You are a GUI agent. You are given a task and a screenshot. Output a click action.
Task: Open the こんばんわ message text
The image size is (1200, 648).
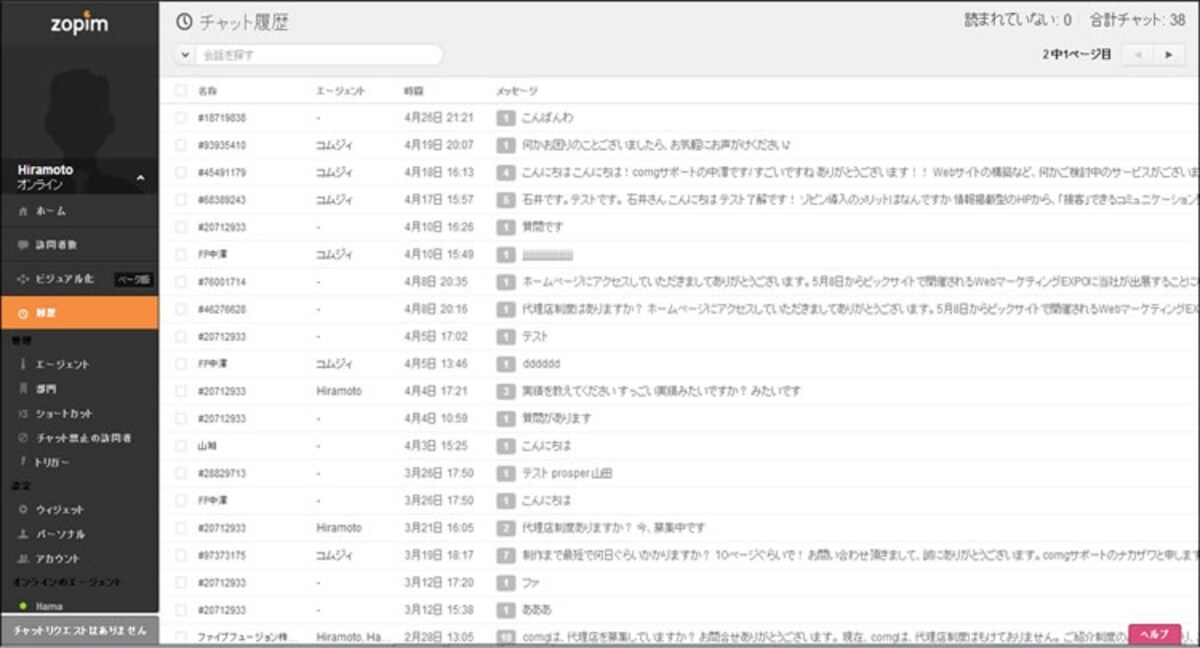pos(547,118)
